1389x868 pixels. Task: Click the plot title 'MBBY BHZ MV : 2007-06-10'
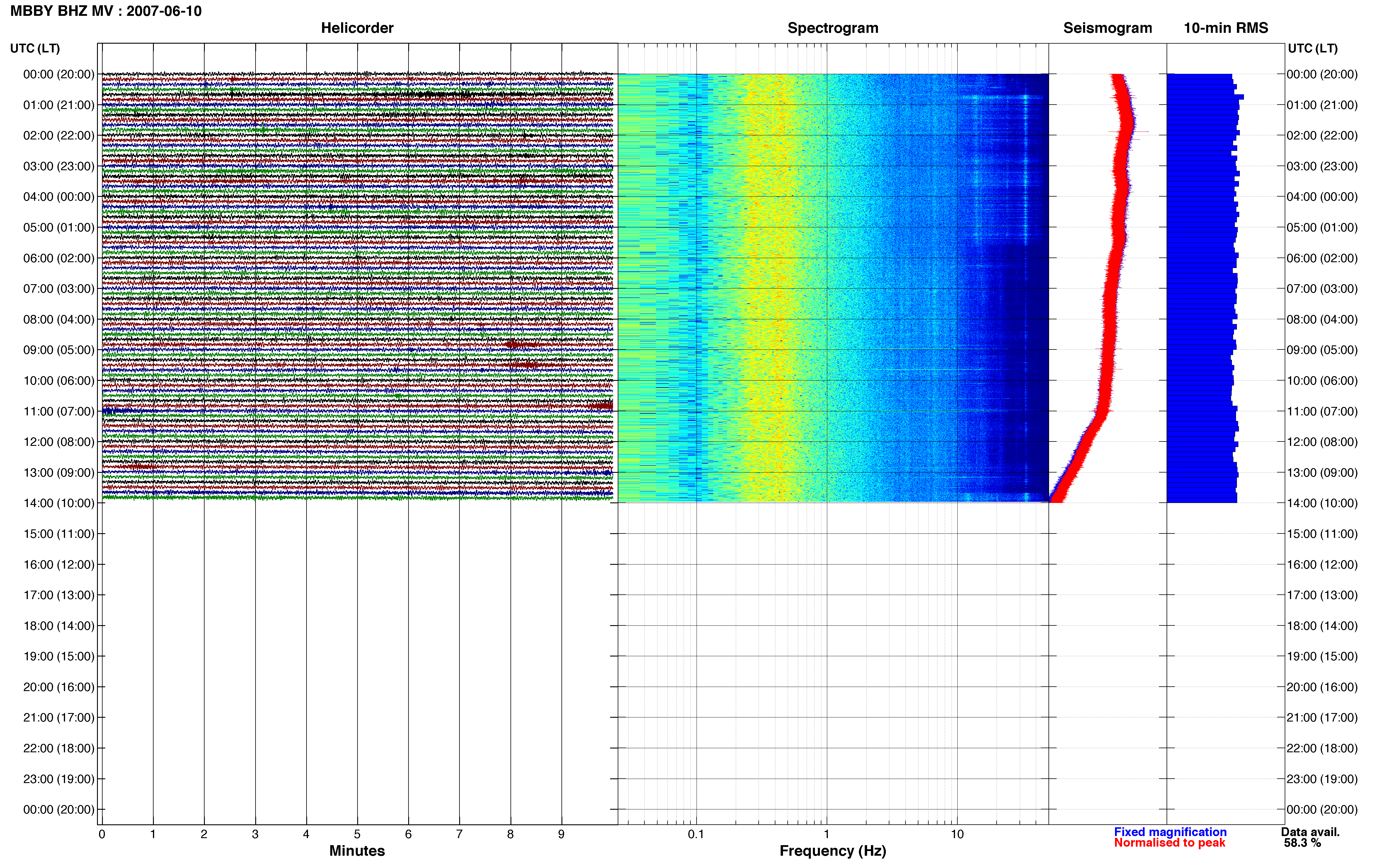pos(106,11)
